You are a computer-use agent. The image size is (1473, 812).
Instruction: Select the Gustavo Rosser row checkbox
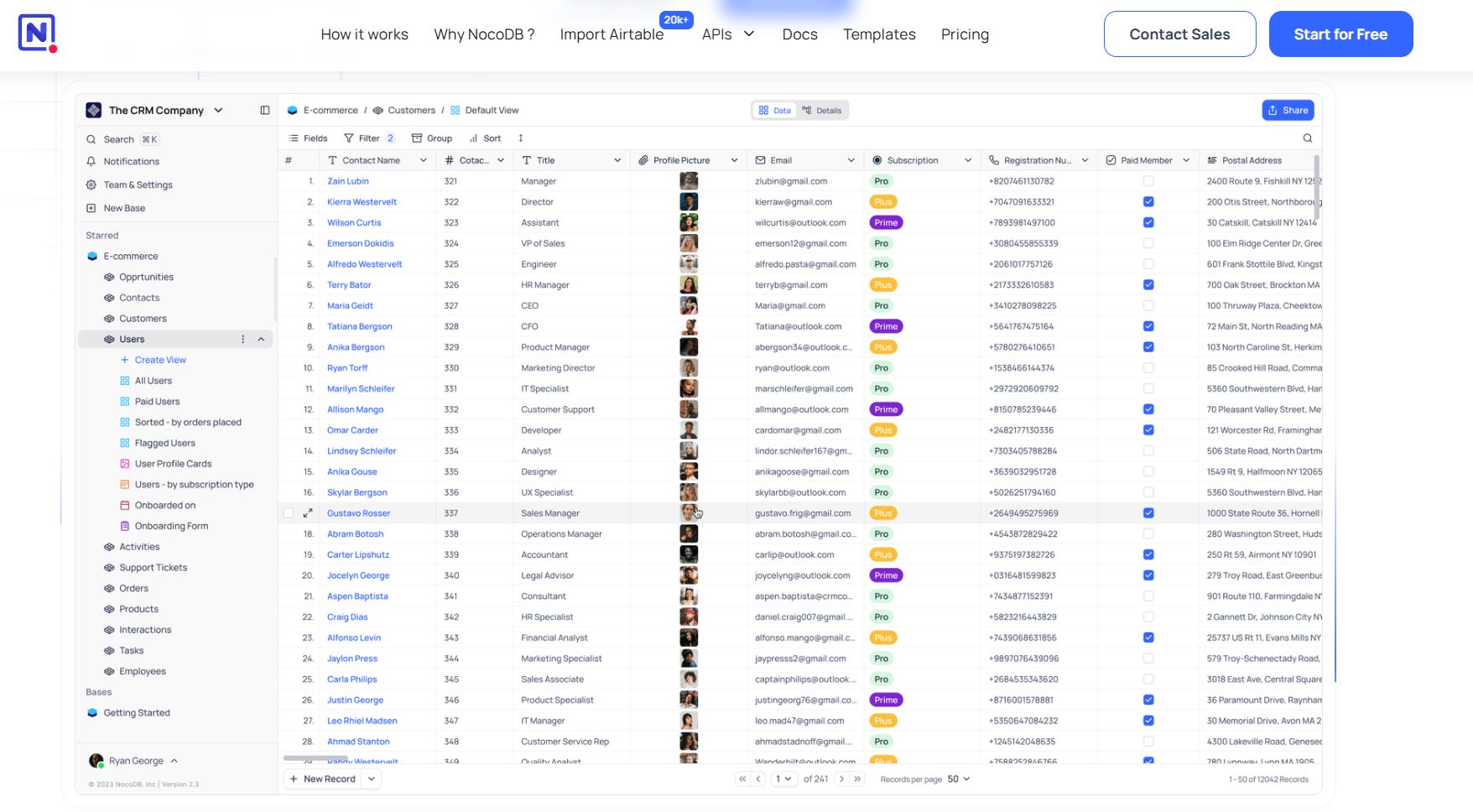pos(289,513)
